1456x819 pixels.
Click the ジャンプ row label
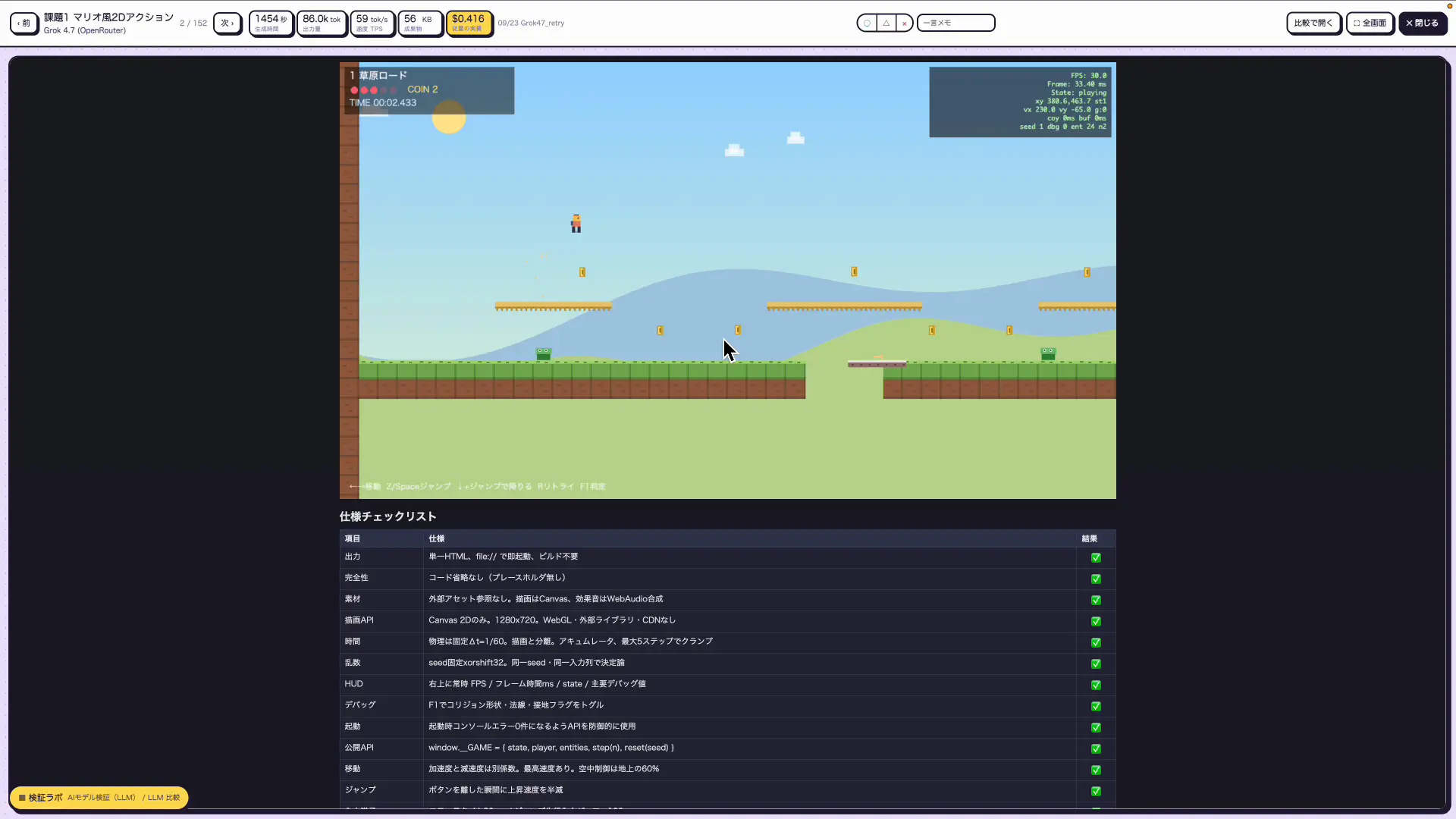[x=360, y=790]
